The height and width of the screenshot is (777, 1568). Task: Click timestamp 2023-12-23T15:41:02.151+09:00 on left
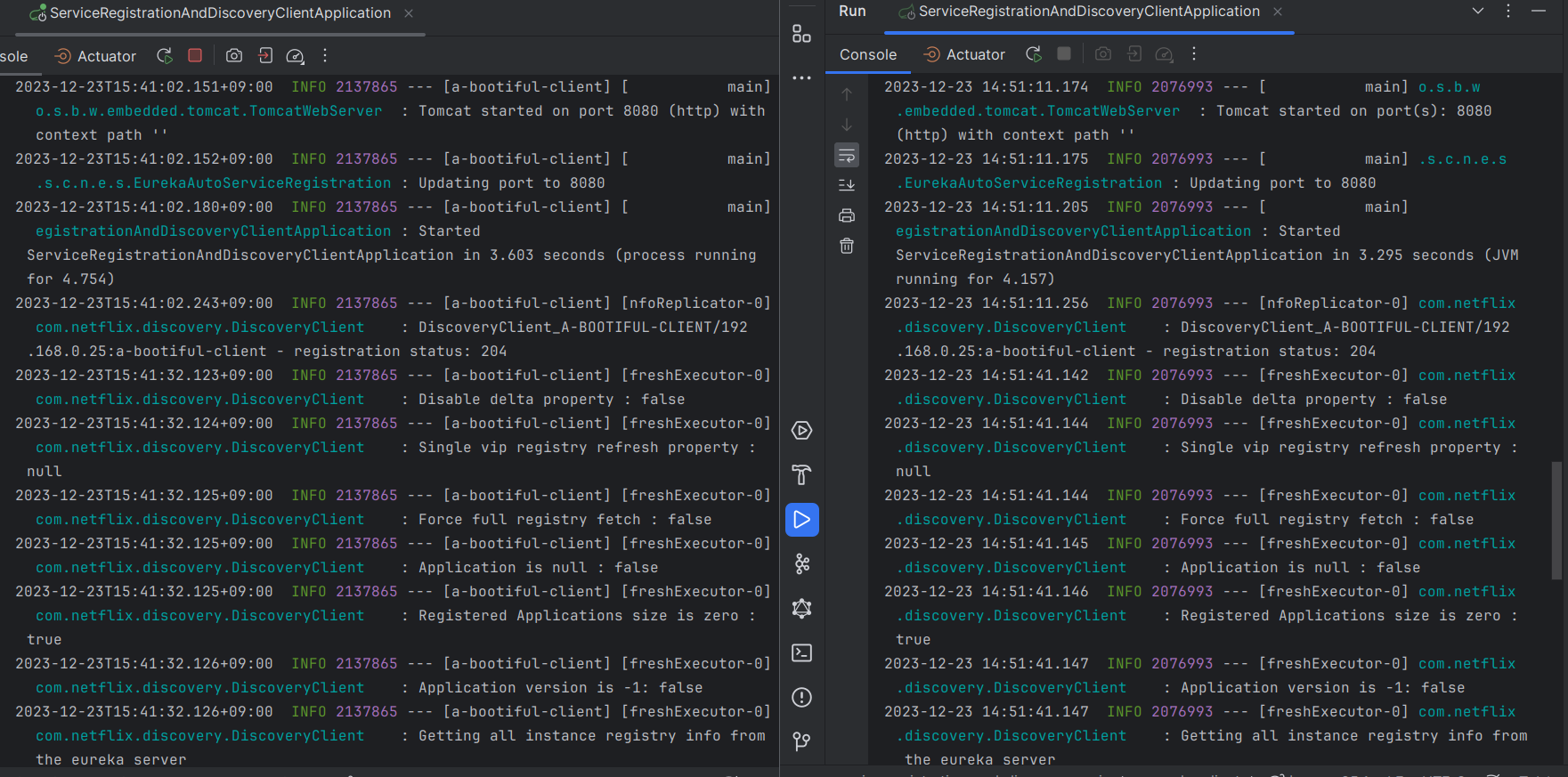(x=144, y=87)
